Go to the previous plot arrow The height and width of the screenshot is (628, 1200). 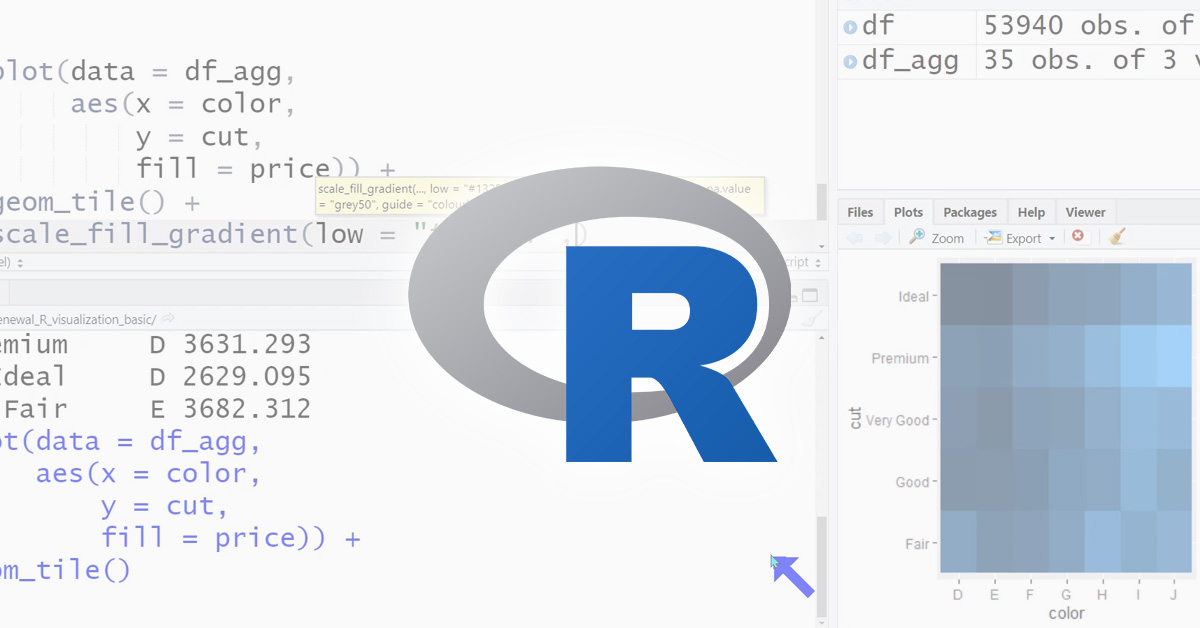tap(855, 237)
